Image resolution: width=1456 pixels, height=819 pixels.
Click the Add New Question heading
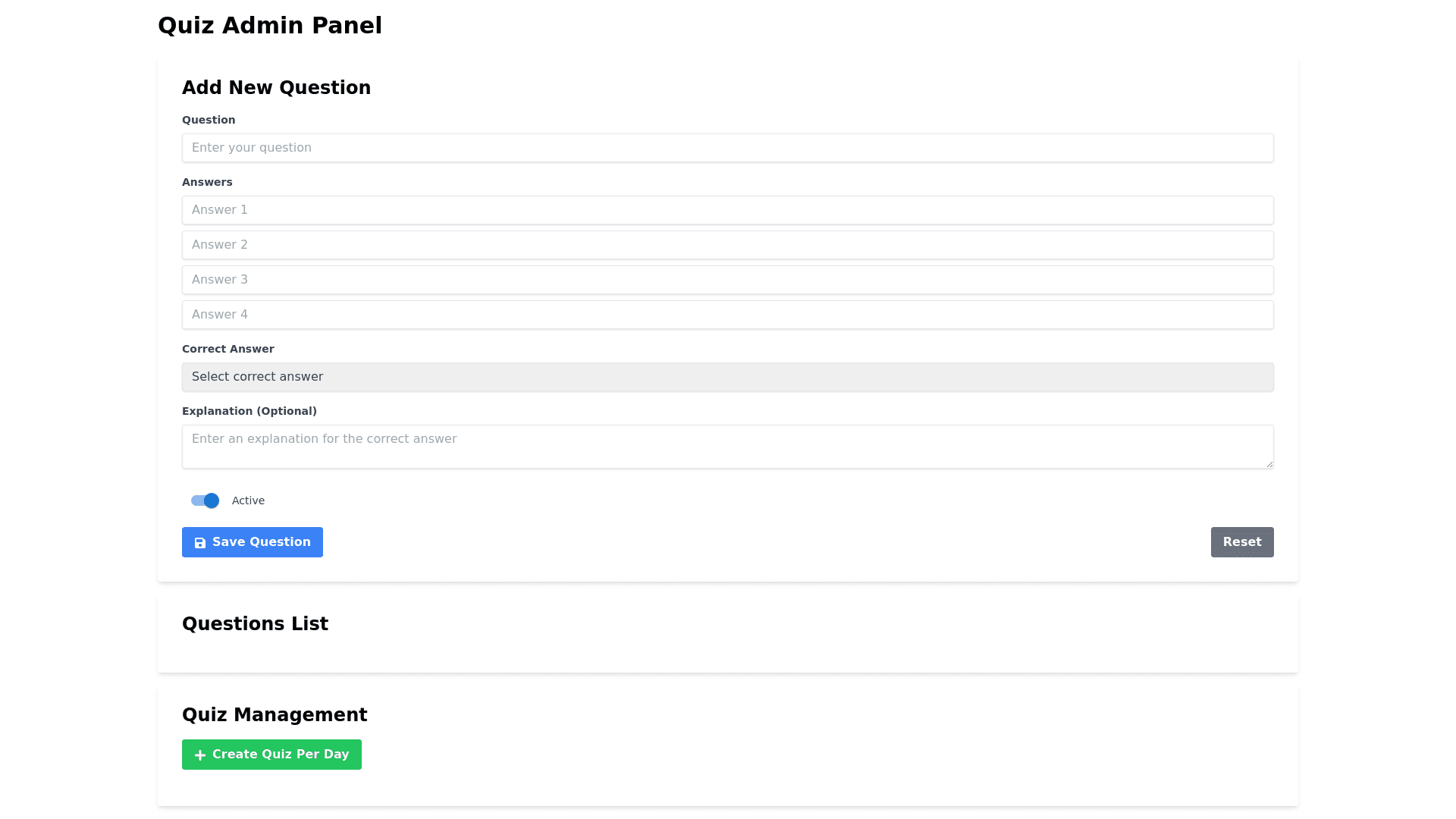tap(276, 88)
